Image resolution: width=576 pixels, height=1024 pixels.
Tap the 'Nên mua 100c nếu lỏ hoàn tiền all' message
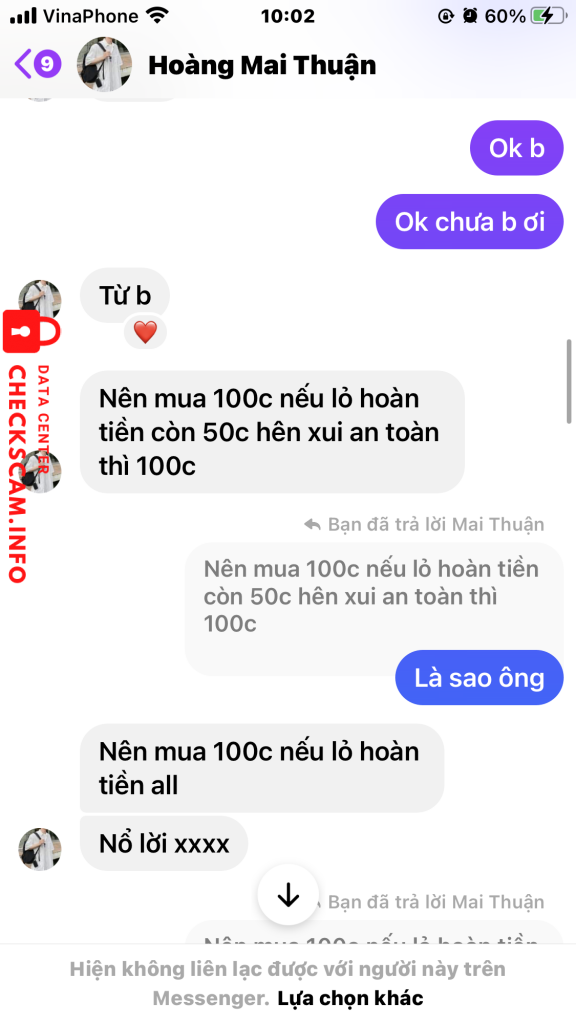click(x=261, y=769)
